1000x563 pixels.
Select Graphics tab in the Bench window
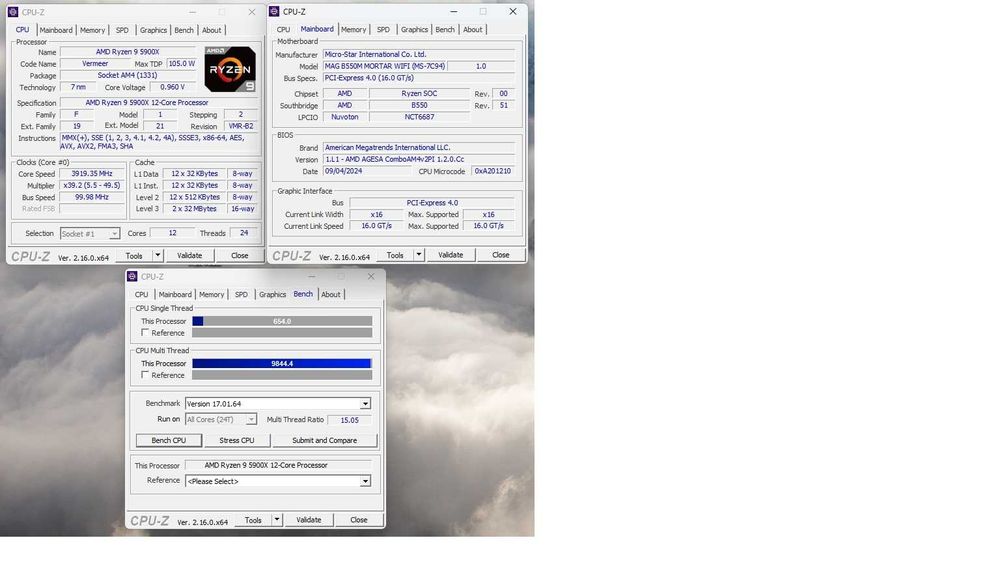point(272,295)
